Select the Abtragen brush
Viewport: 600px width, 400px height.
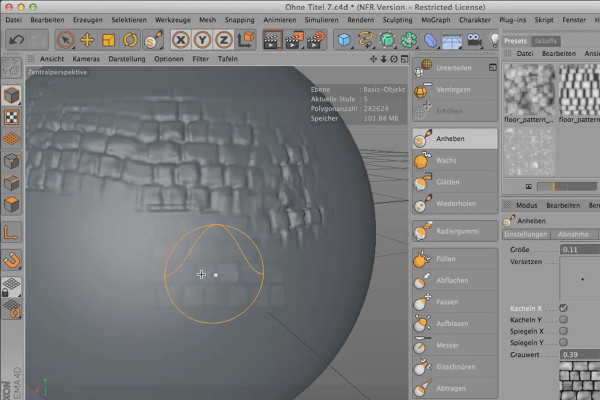pos(455,389)
